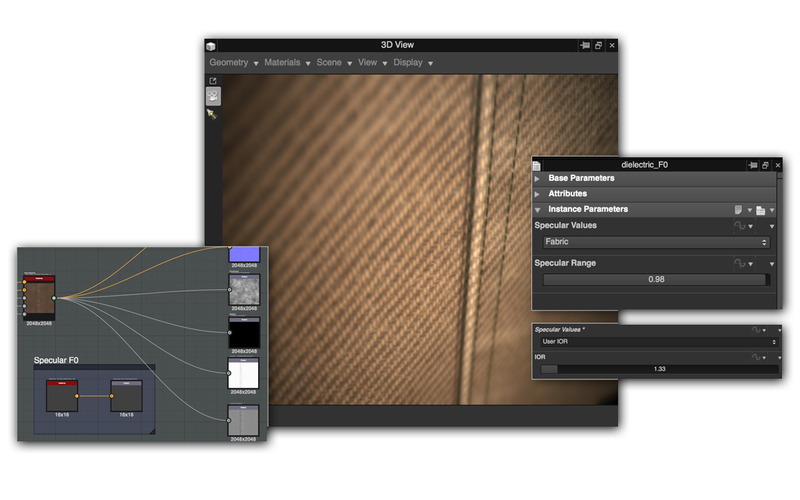This screenshot has height=500, width=800.
Task: Click the dielectric_F0 document icon
Action: [537, 165]
